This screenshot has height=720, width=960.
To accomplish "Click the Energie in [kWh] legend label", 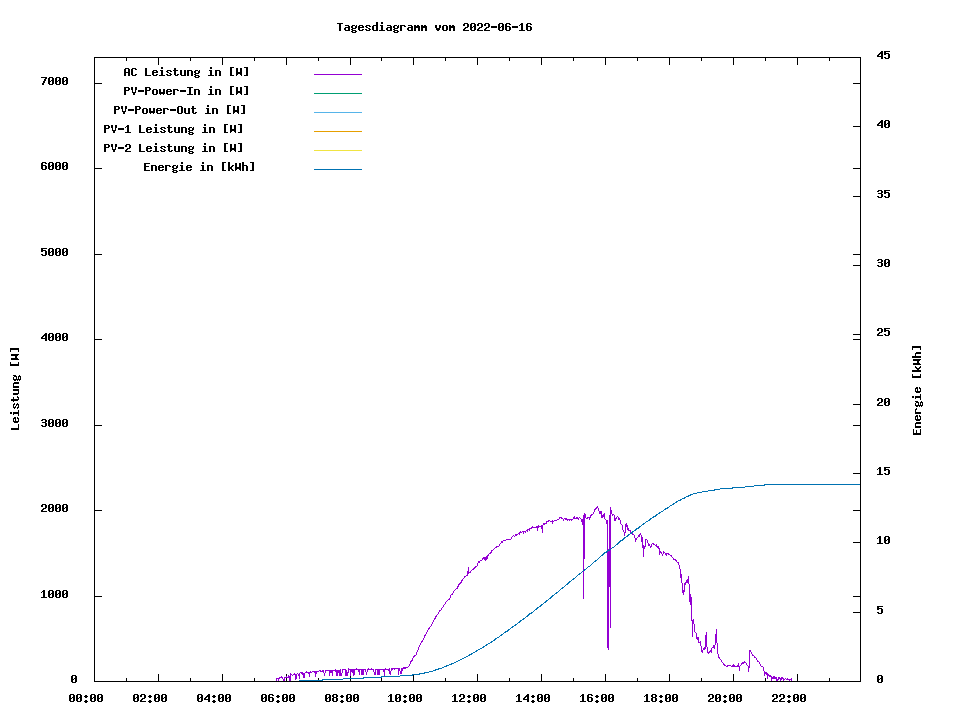I will [199, 167].
